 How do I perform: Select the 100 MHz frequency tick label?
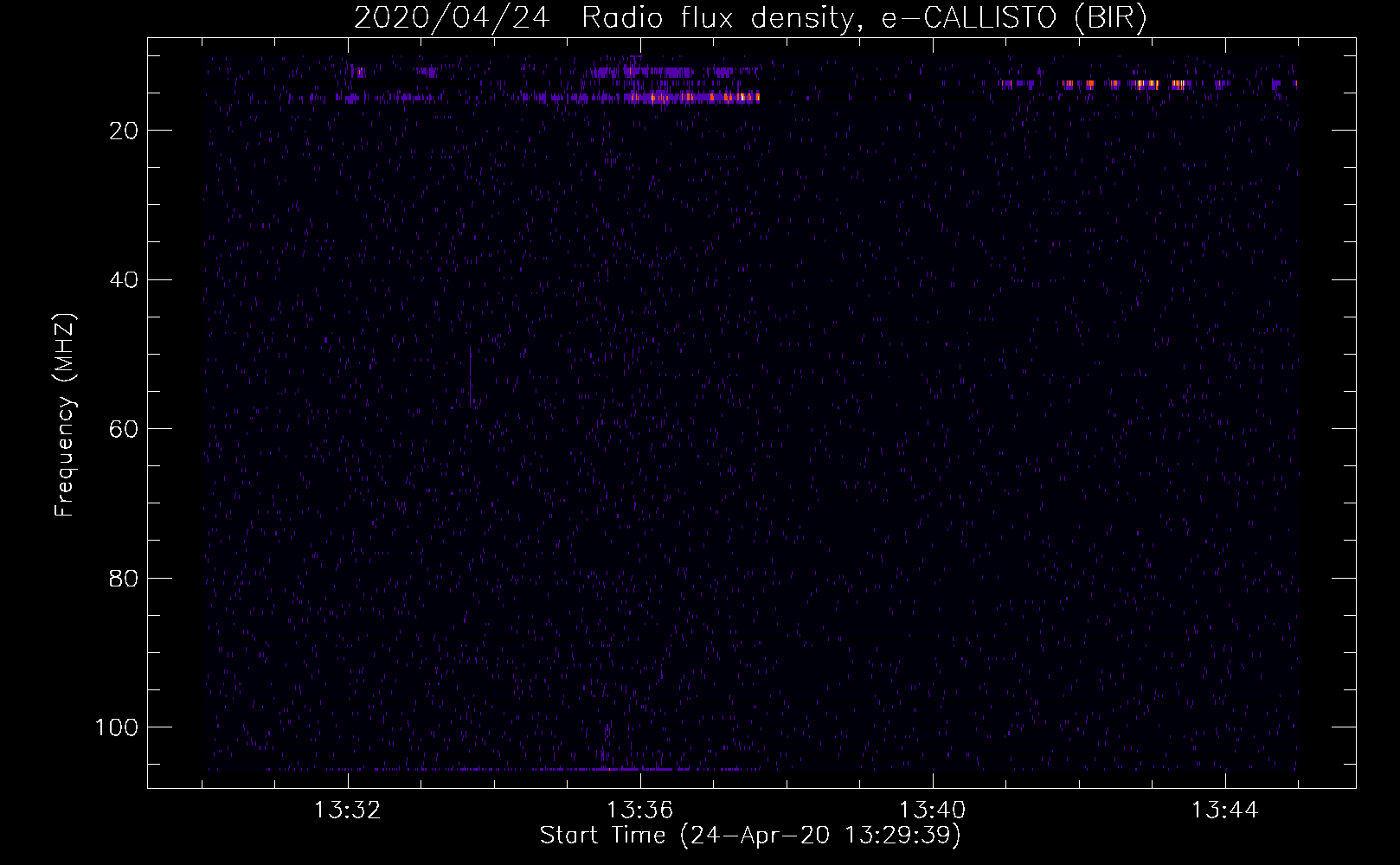(117, 727)
